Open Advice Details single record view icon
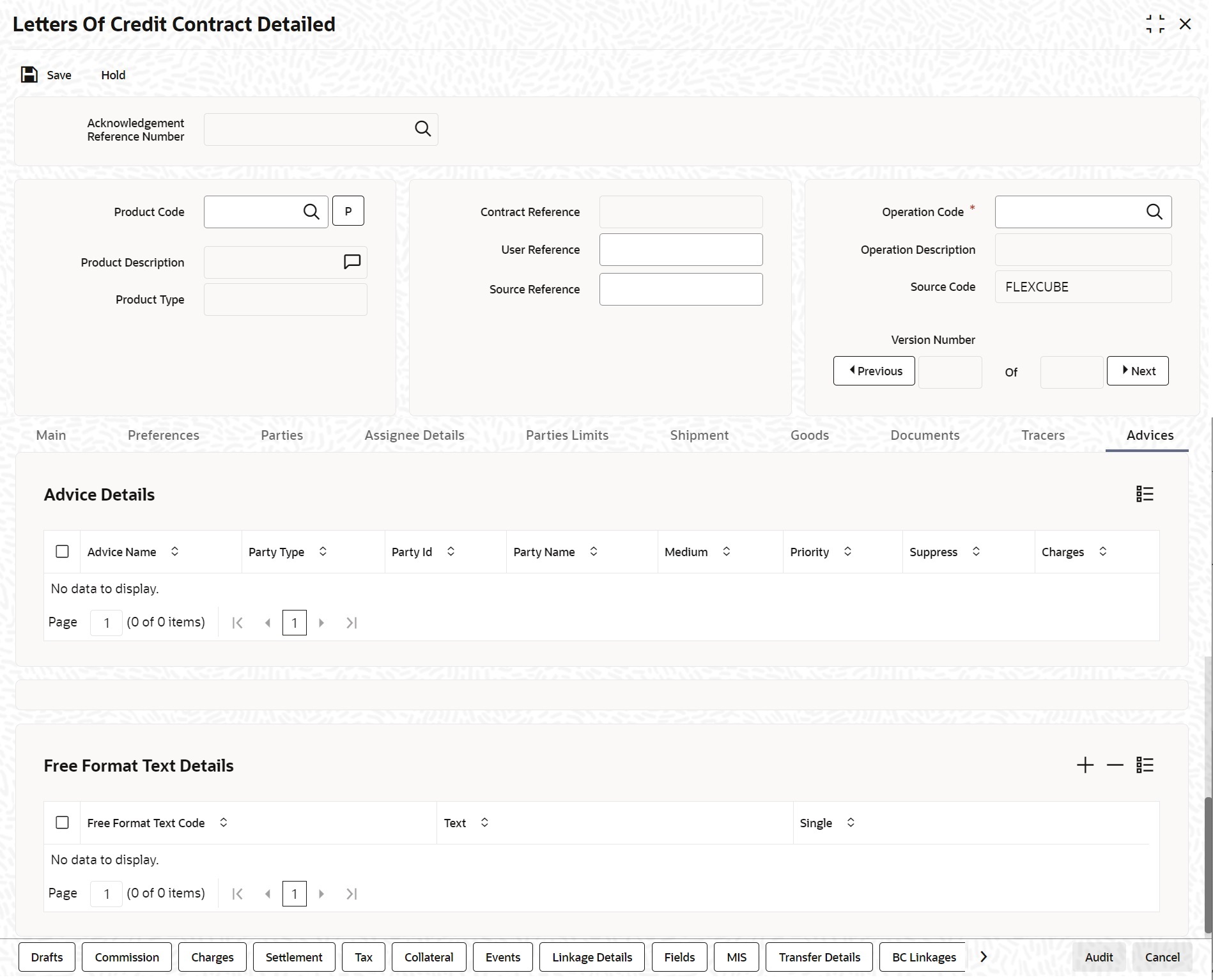This screenshot has width=1213, height=980. (x=1144, y=494)
